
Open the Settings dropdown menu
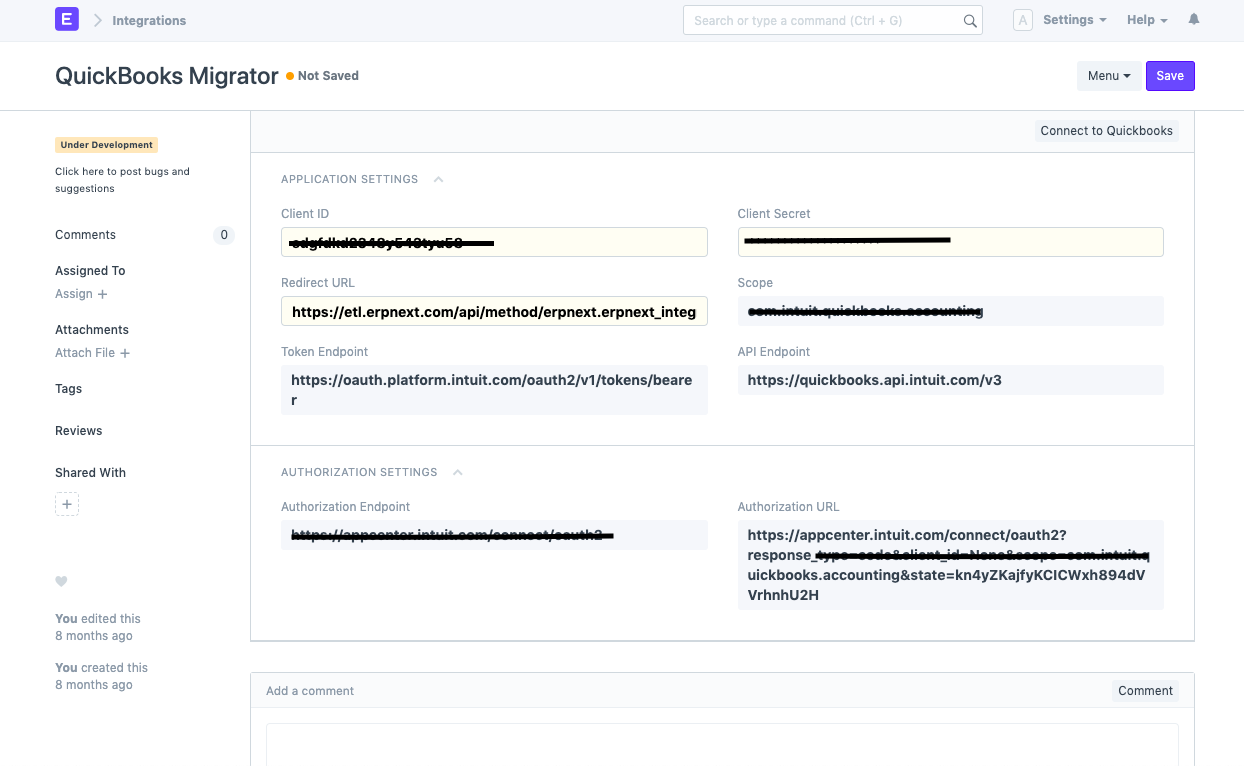(x=1074, y=20)
